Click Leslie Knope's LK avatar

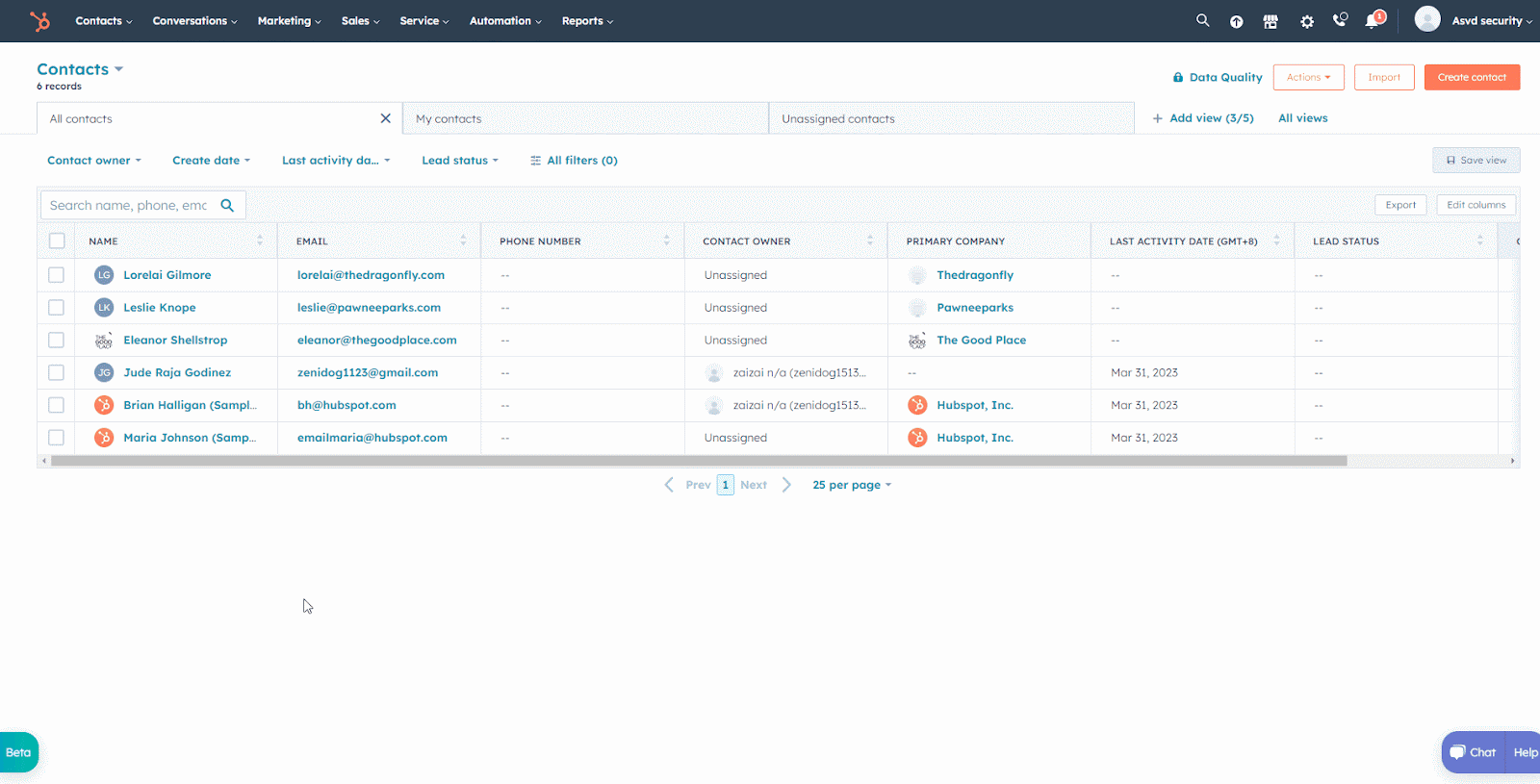click(104, 308)
